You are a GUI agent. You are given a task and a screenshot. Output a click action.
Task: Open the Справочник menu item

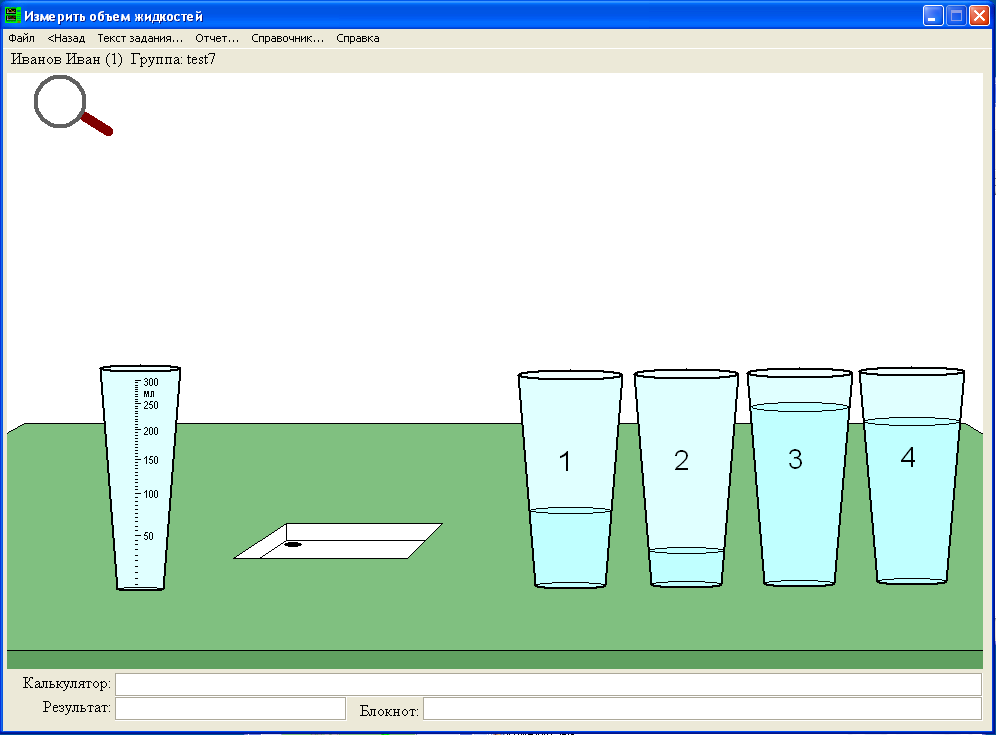point(288,38)
